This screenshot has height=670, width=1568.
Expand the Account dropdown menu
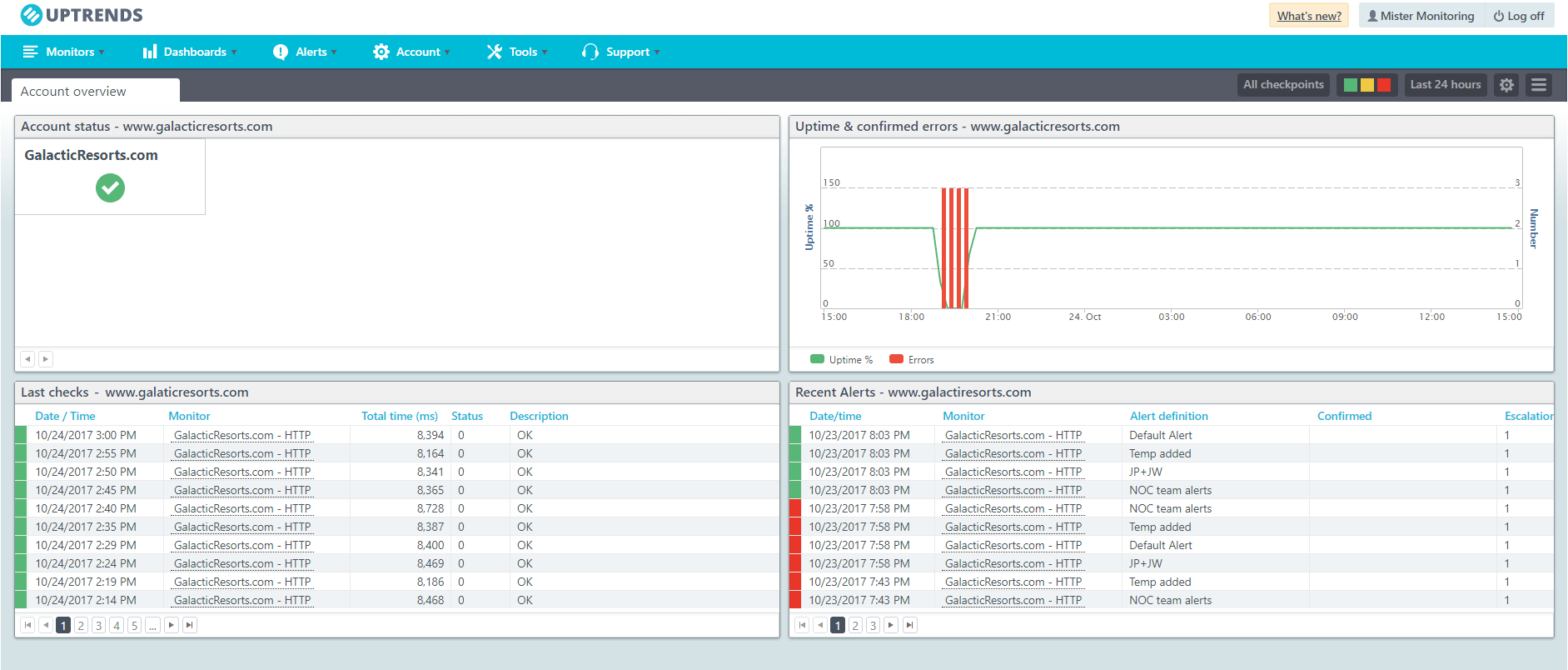point(411,52)
